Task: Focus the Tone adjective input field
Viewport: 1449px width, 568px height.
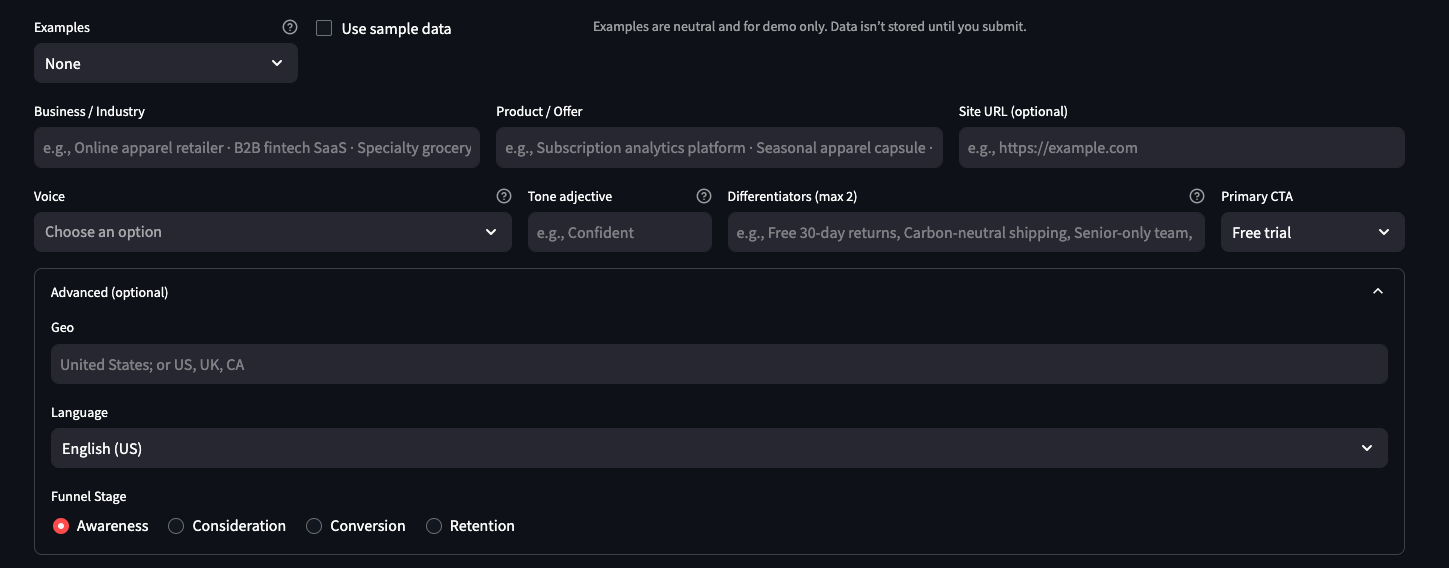Action: pyautogui.click(x=620, y=232)
